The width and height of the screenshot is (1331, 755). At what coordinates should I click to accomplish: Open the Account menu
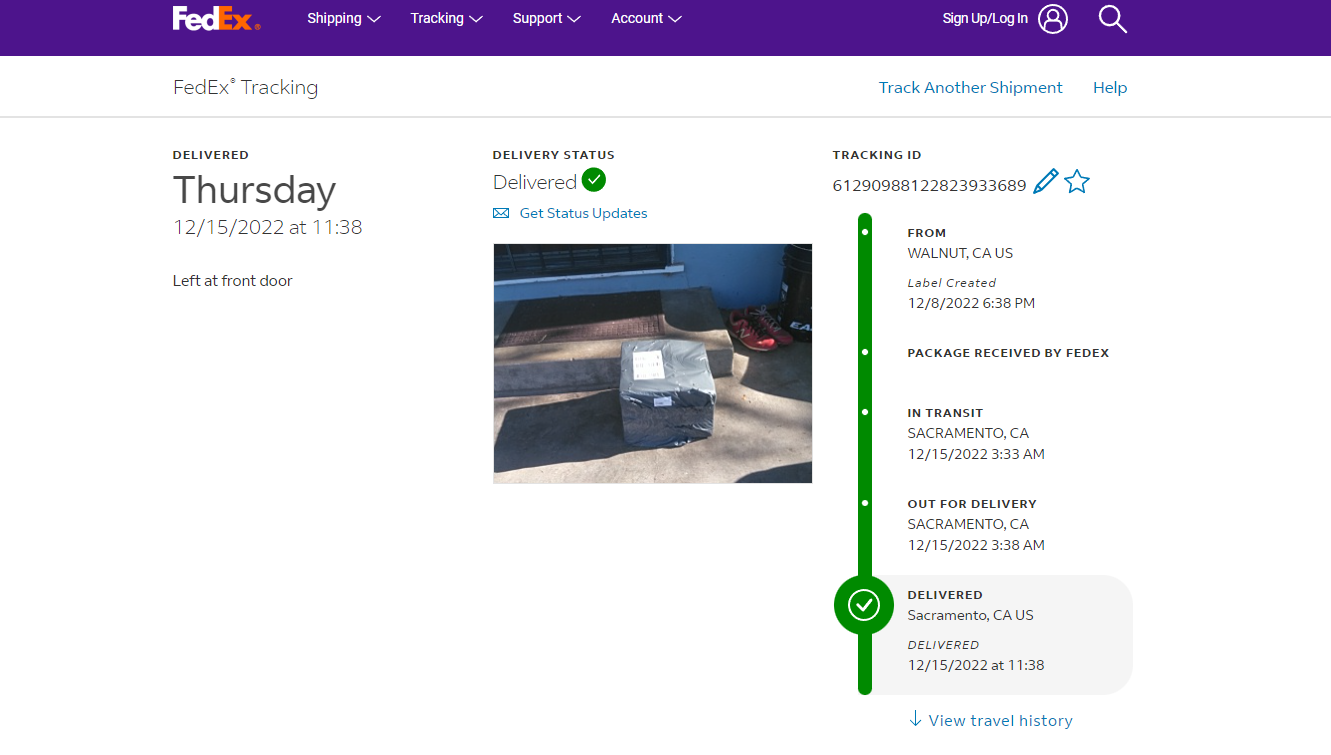(646, 19)
